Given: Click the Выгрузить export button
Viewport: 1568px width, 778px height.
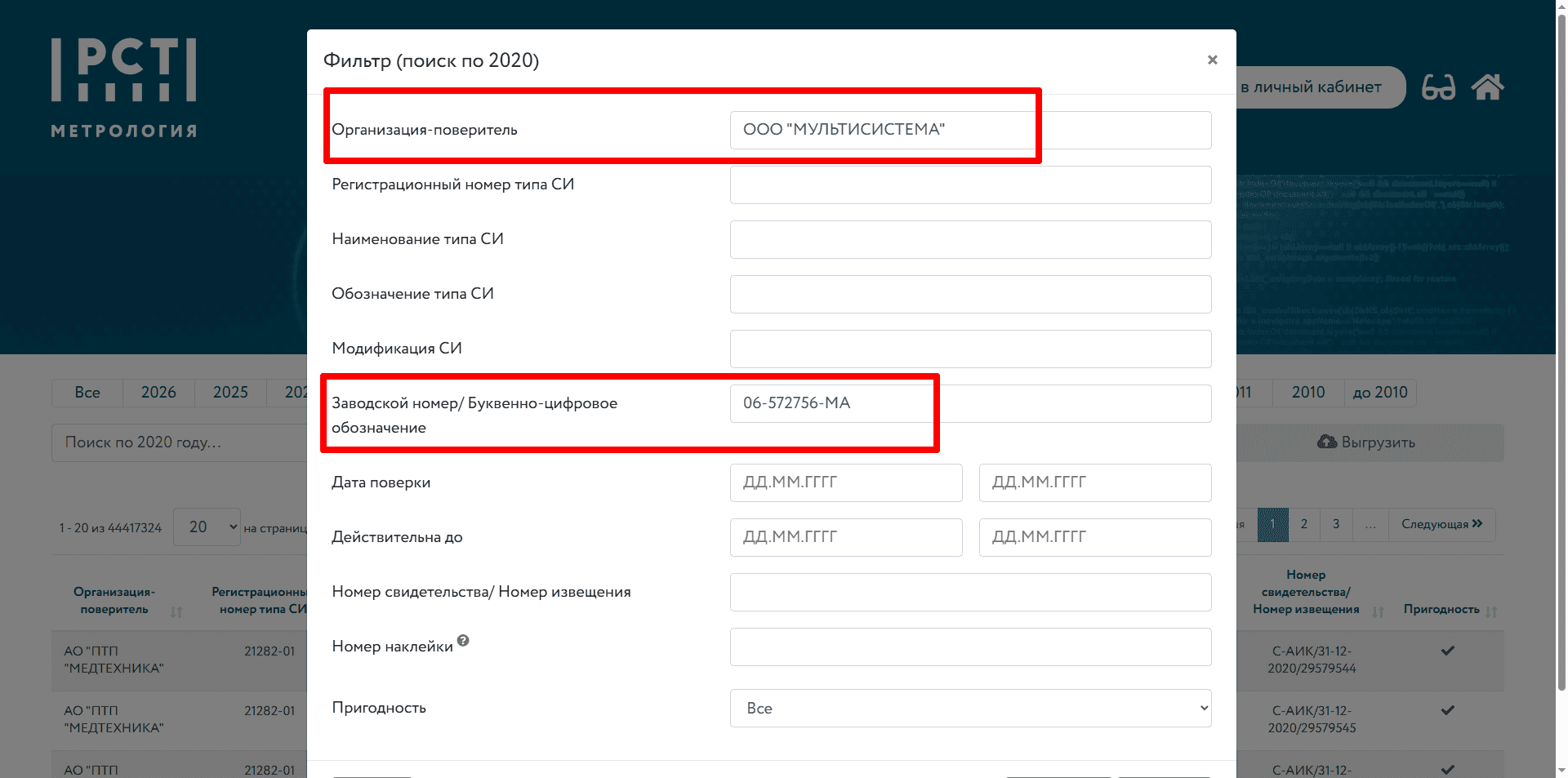Looking at the screenshot, I should point(1366,442).
